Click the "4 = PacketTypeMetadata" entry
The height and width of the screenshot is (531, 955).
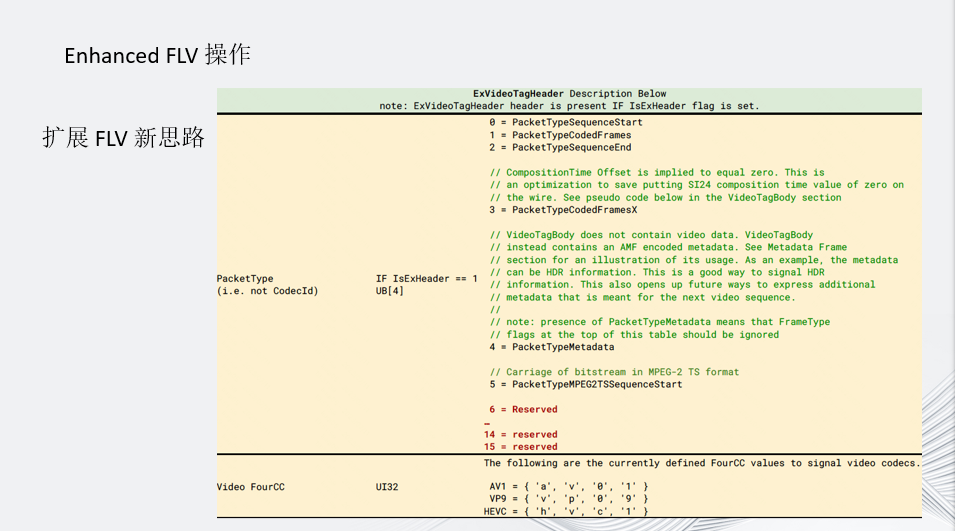click(x=551, y=347)
